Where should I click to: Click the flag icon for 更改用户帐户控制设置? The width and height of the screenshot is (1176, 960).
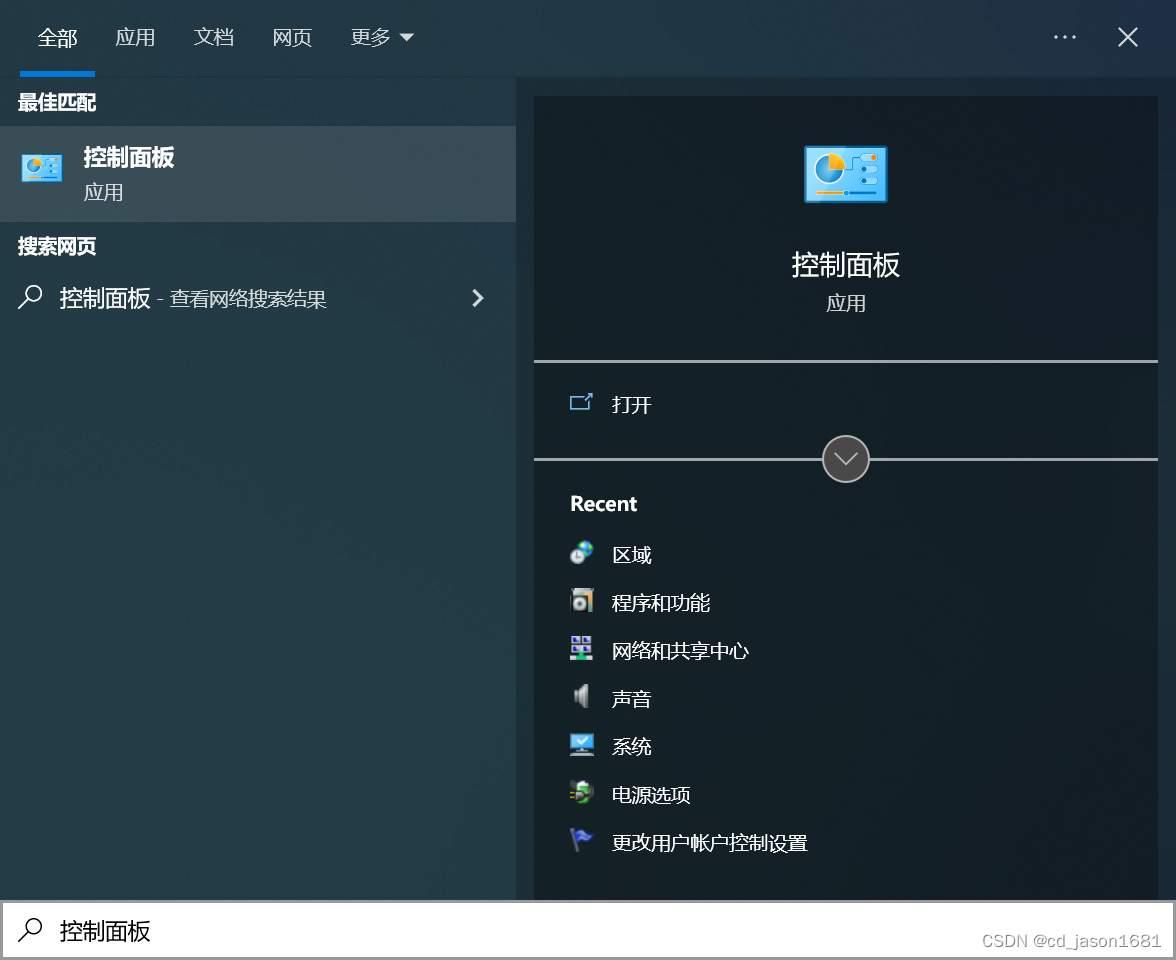[x=581, y=840]
